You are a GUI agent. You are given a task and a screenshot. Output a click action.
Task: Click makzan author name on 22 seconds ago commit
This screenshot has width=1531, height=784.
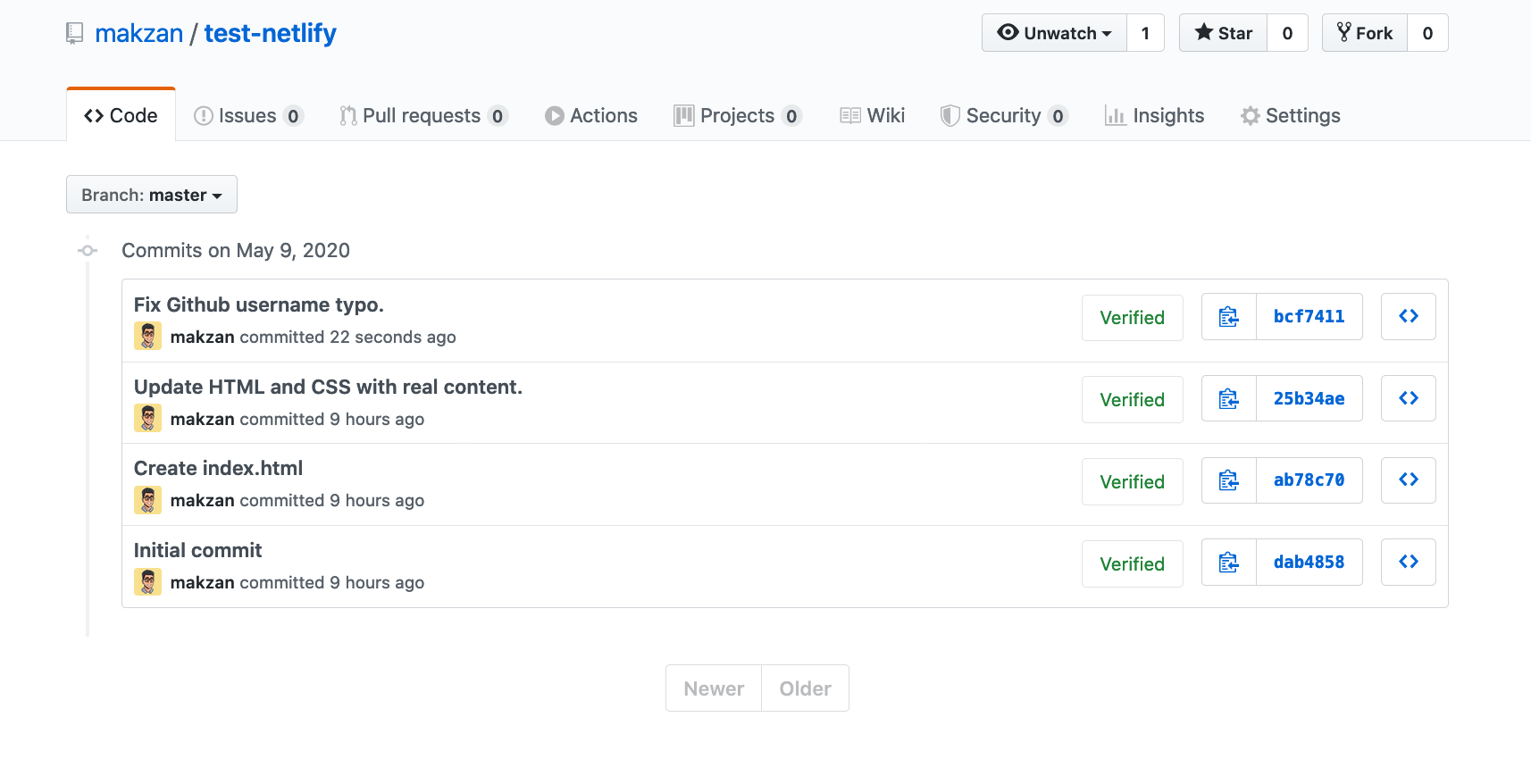coord(203,337)
